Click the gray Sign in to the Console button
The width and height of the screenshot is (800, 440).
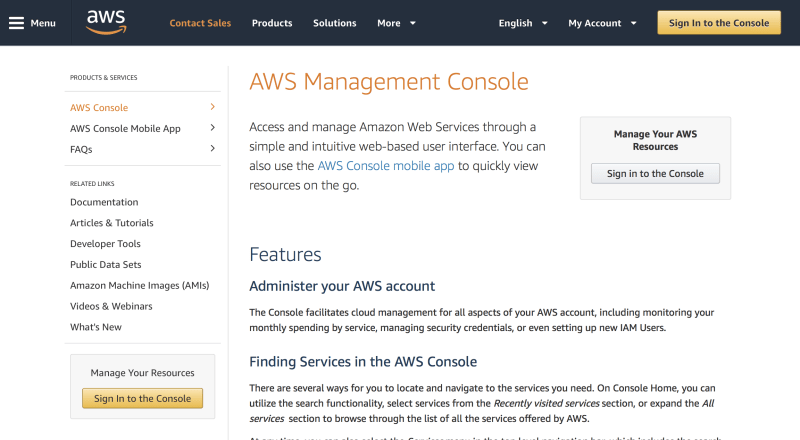(x=655, y=173)
